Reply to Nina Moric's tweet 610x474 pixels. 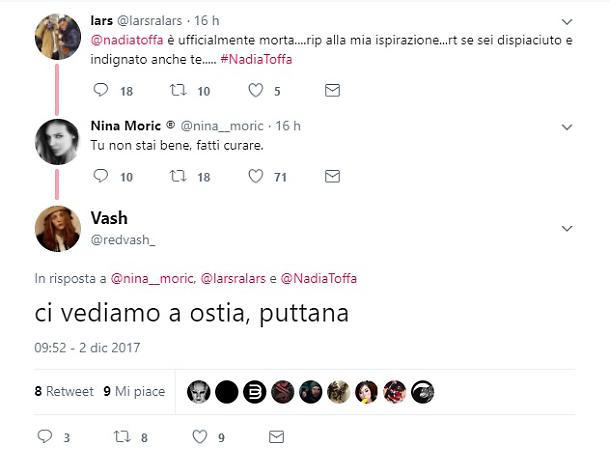(100, 176)
